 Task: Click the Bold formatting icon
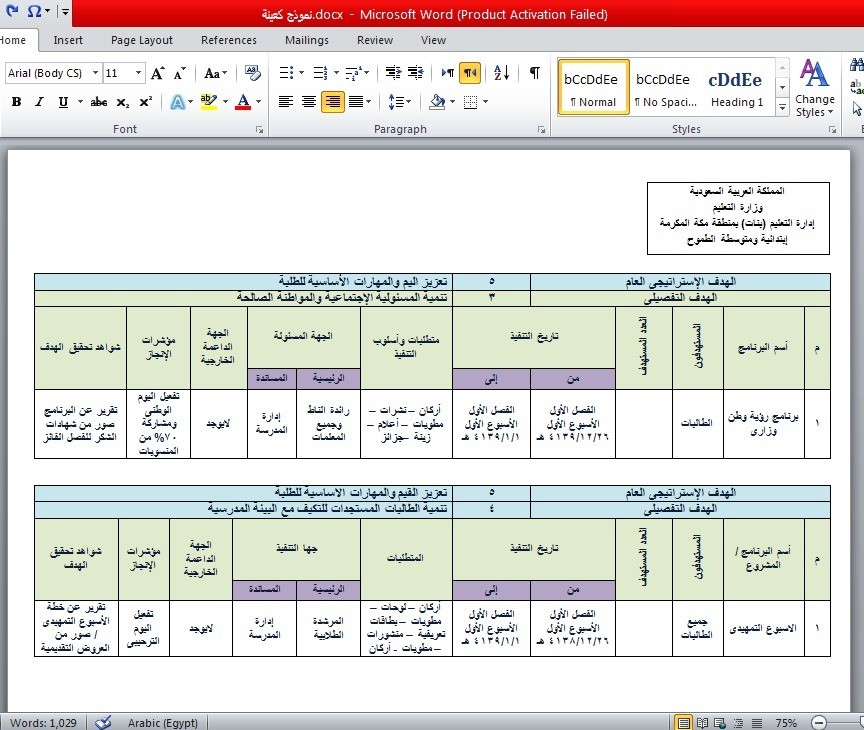[x=16, y=102]
